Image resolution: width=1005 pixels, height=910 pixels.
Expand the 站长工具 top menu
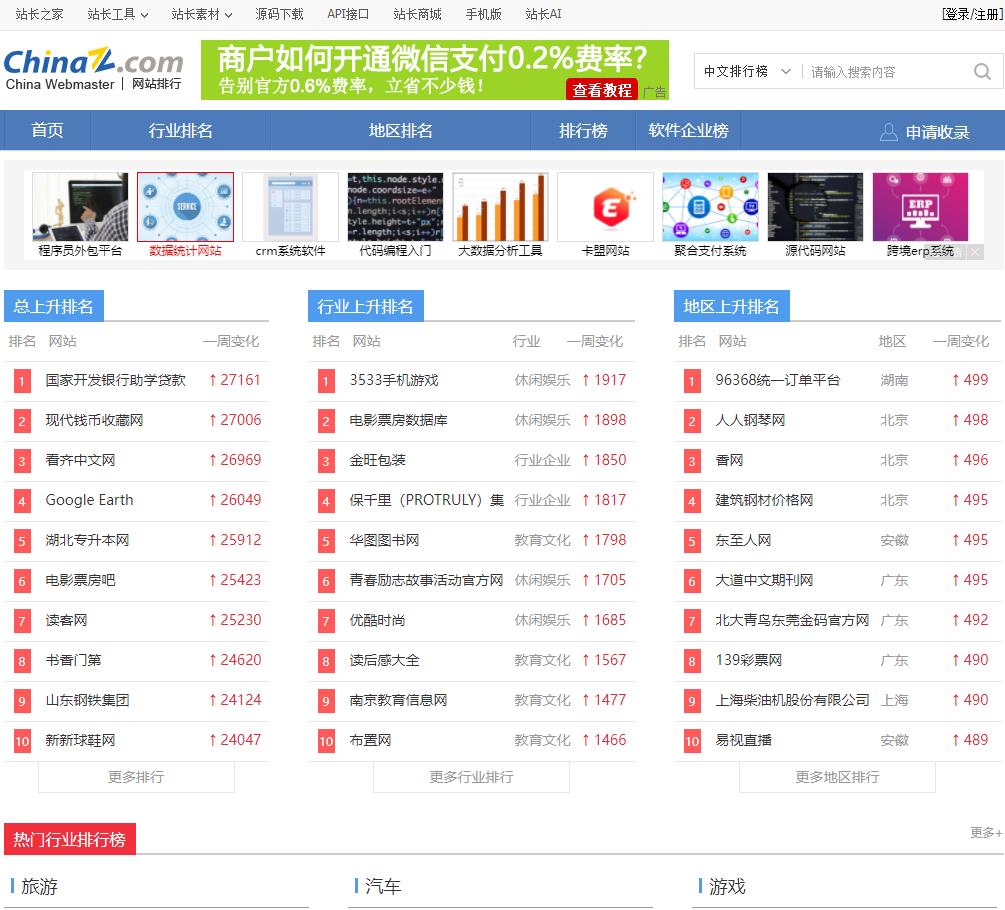click(118, 14)
